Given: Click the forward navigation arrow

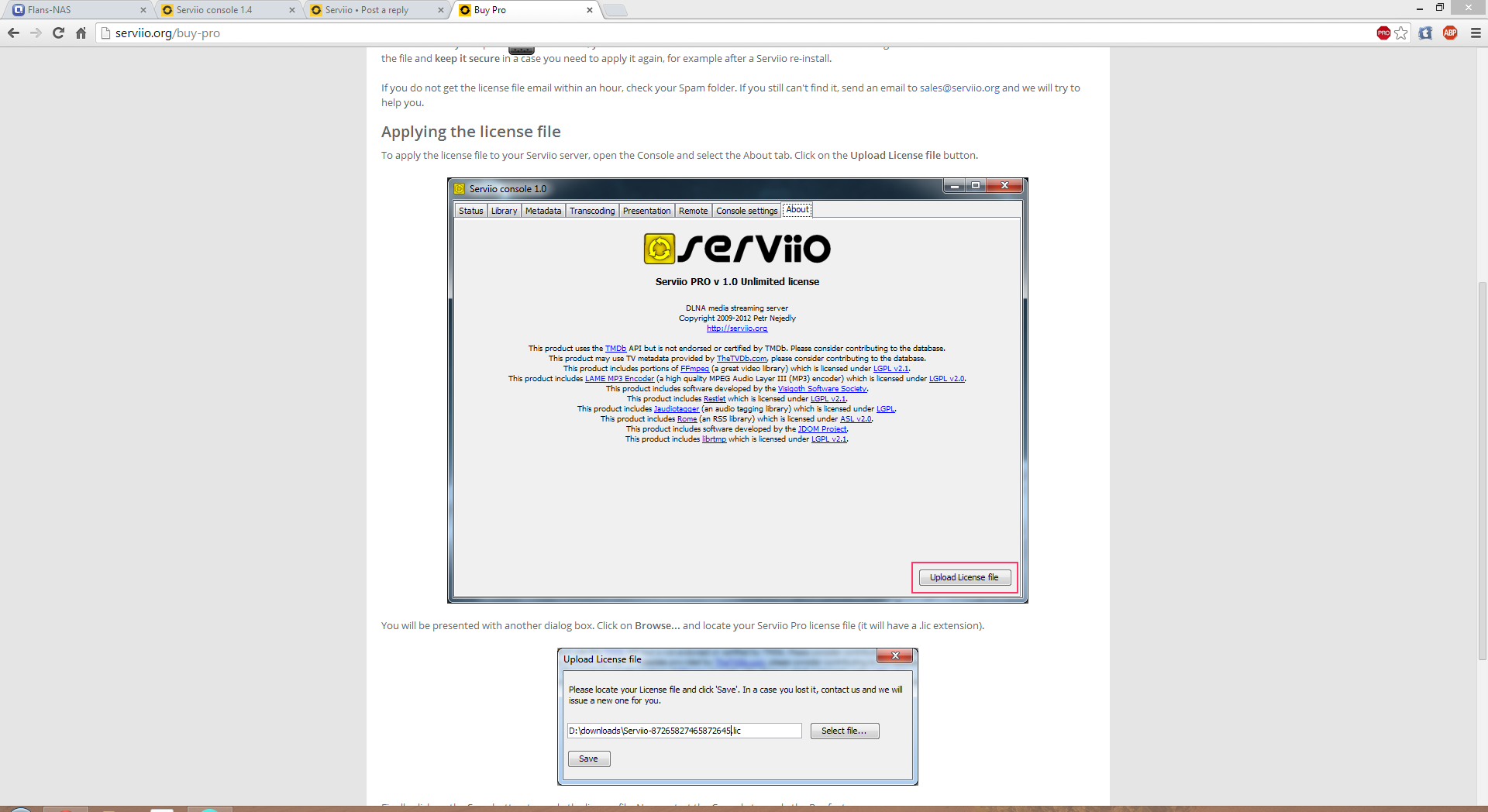Looking at the screenshot, I should (x=36, y=33).
